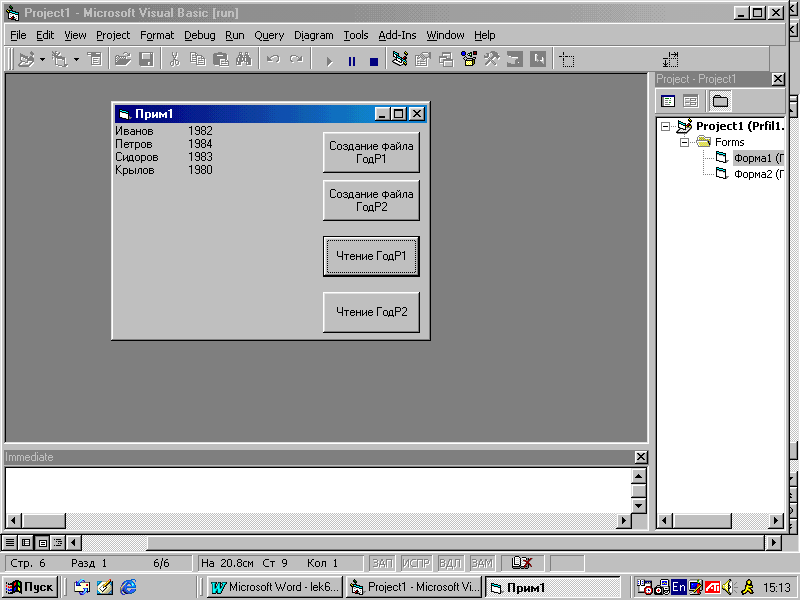Click the Save Project floppy icon
This screenshot has width=800, height=600.
(146, 60)
